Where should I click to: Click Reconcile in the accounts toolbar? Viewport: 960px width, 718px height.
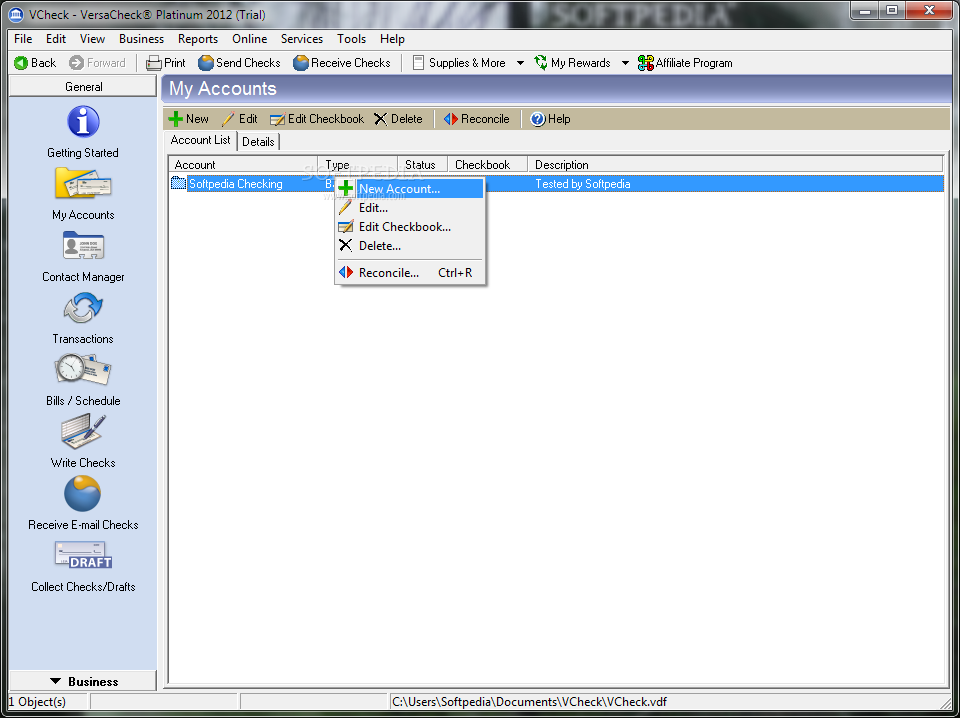(x=477, y=119)
